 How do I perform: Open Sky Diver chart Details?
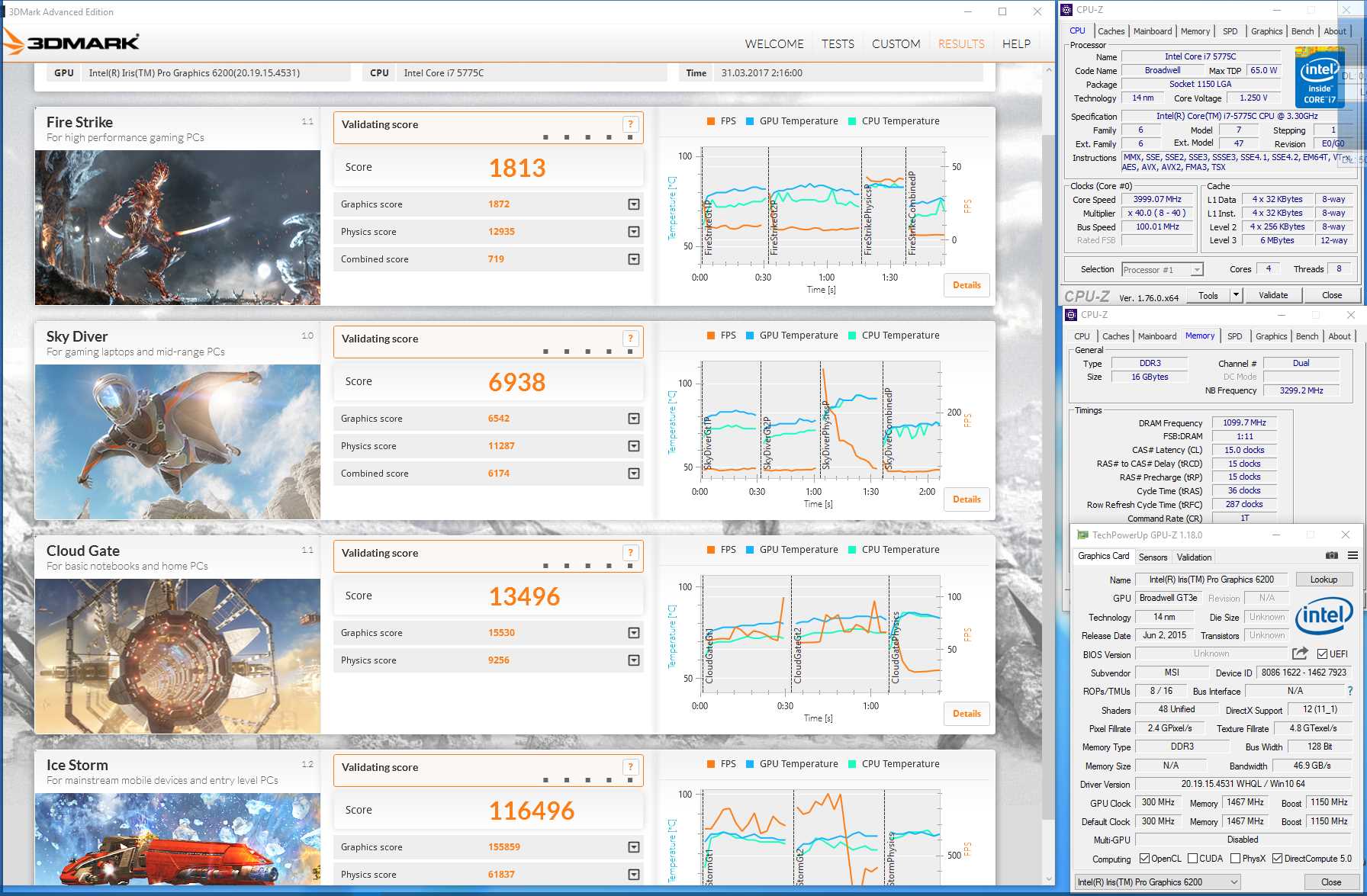(967, 499)
